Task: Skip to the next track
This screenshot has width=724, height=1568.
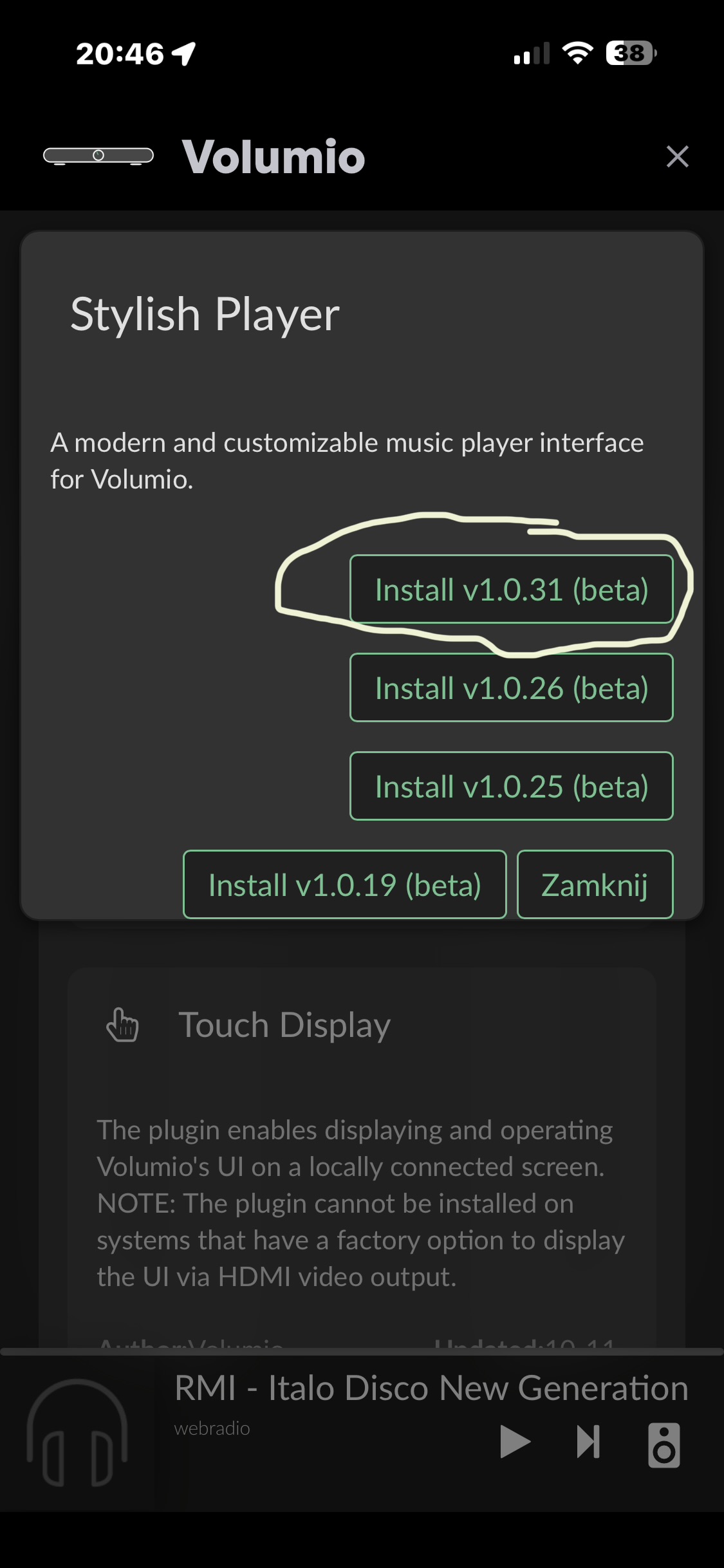Action: [588, 1441]
